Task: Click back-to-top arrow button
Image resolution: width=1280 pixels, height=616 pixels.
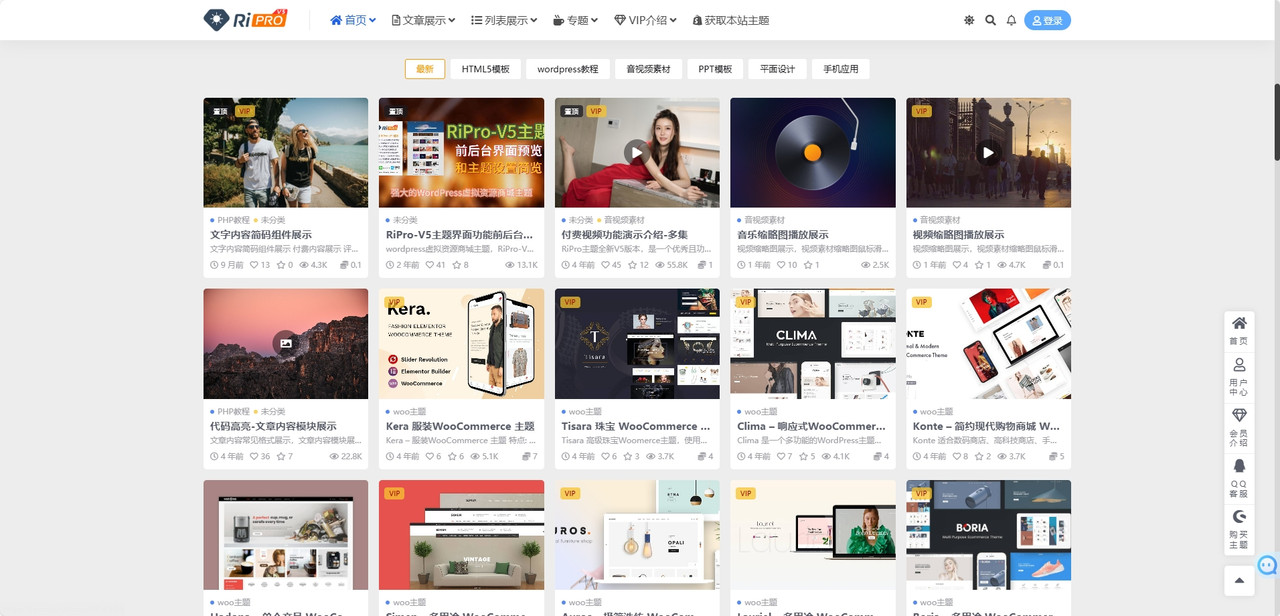Action: click(x=1239, y=580)
